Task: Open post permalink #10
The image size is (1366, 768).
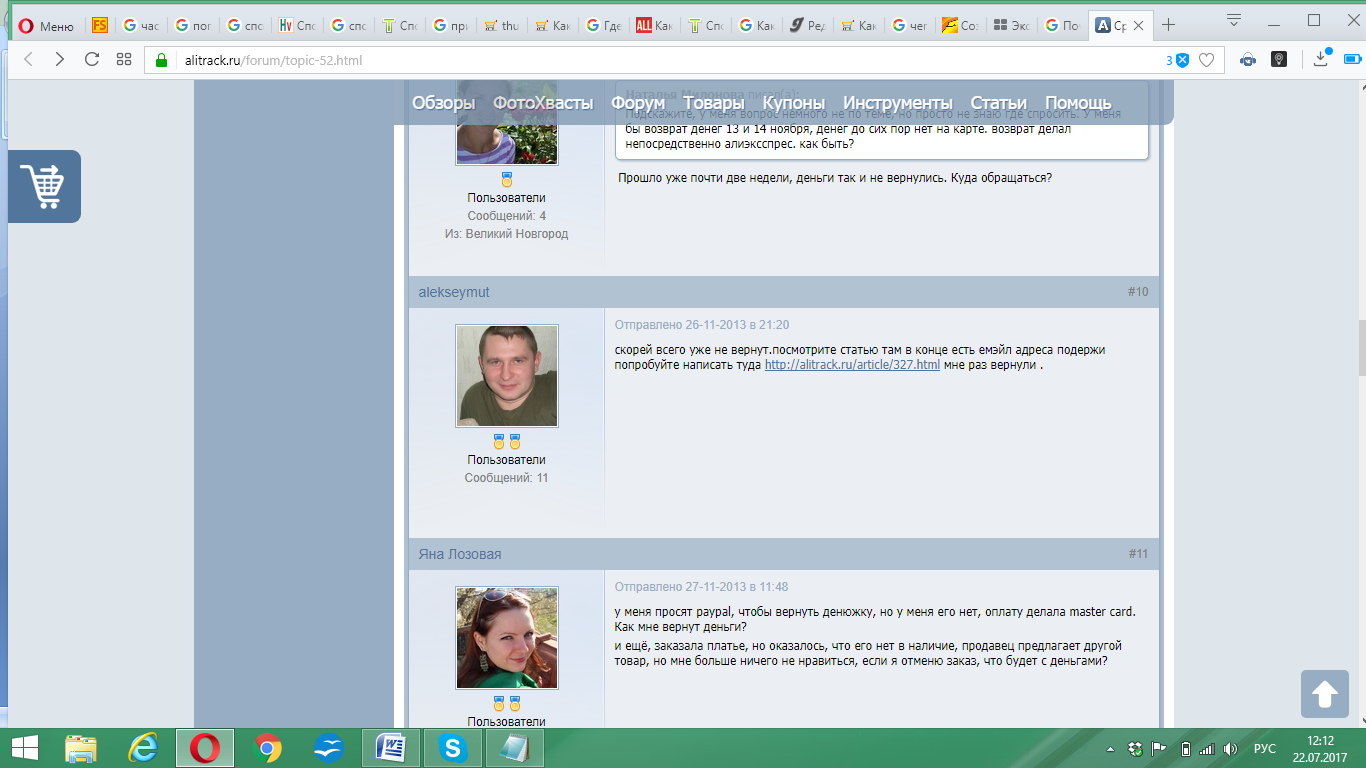Action: (x=1138, y=292)
